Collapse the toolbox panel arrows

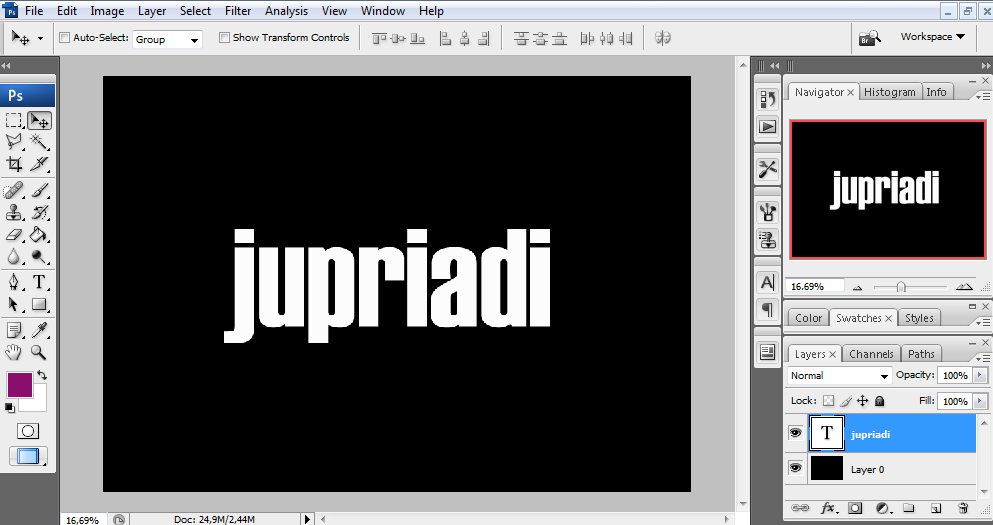6,65
